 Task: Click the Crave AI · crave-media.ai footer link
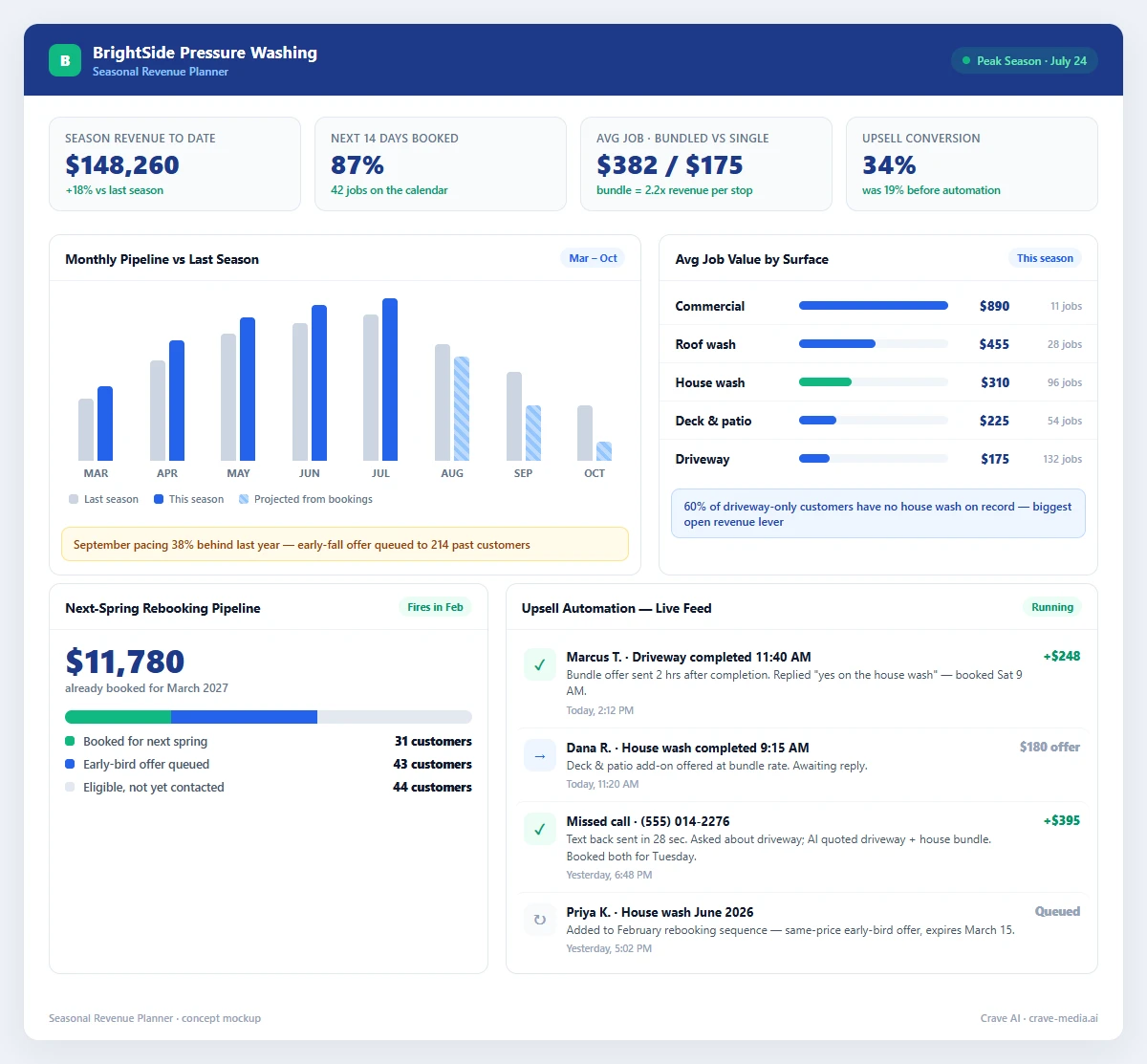point(1039,1018)
